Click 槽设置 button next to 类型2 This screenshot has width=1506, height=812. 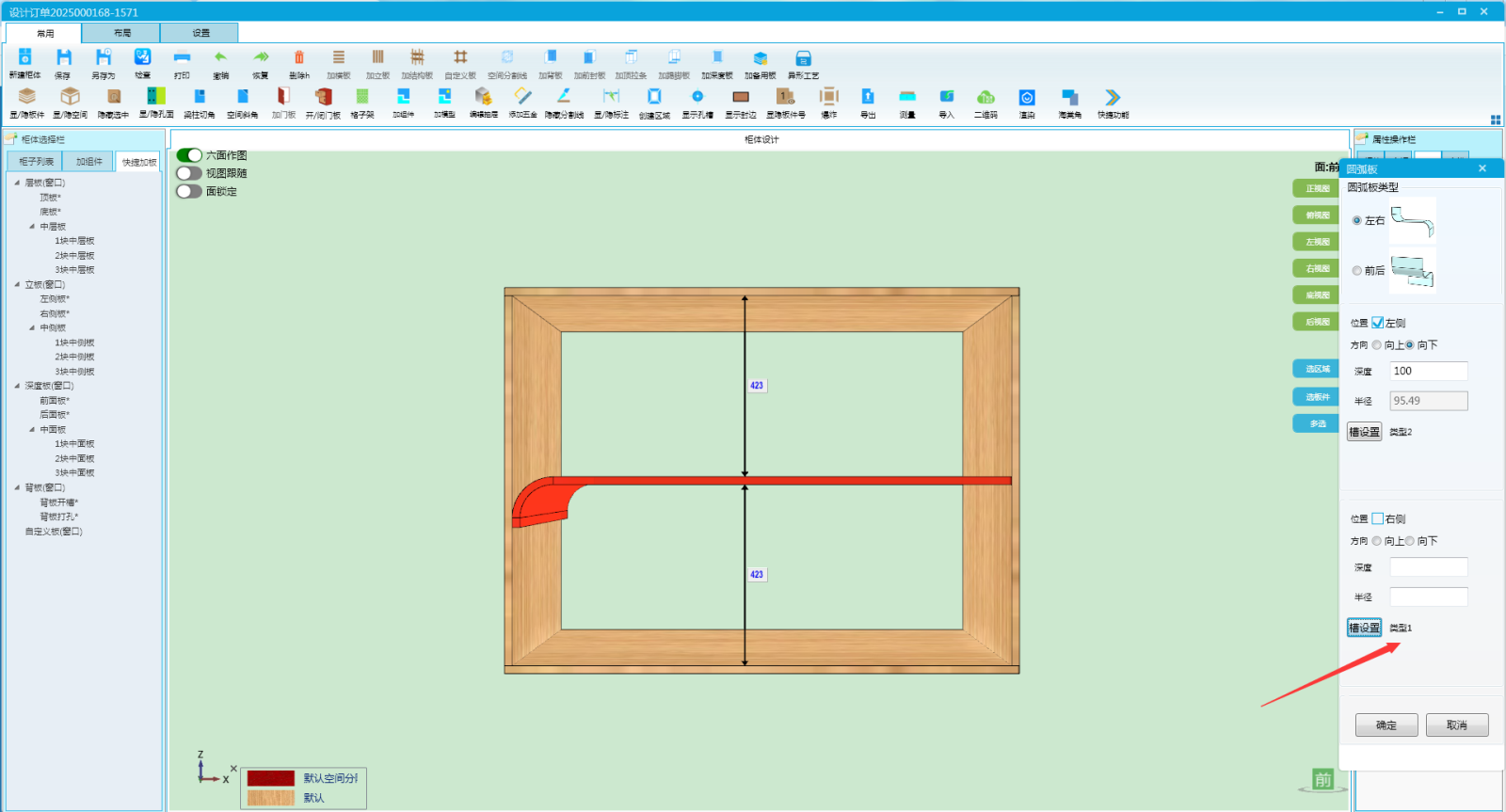point(1364,432)
